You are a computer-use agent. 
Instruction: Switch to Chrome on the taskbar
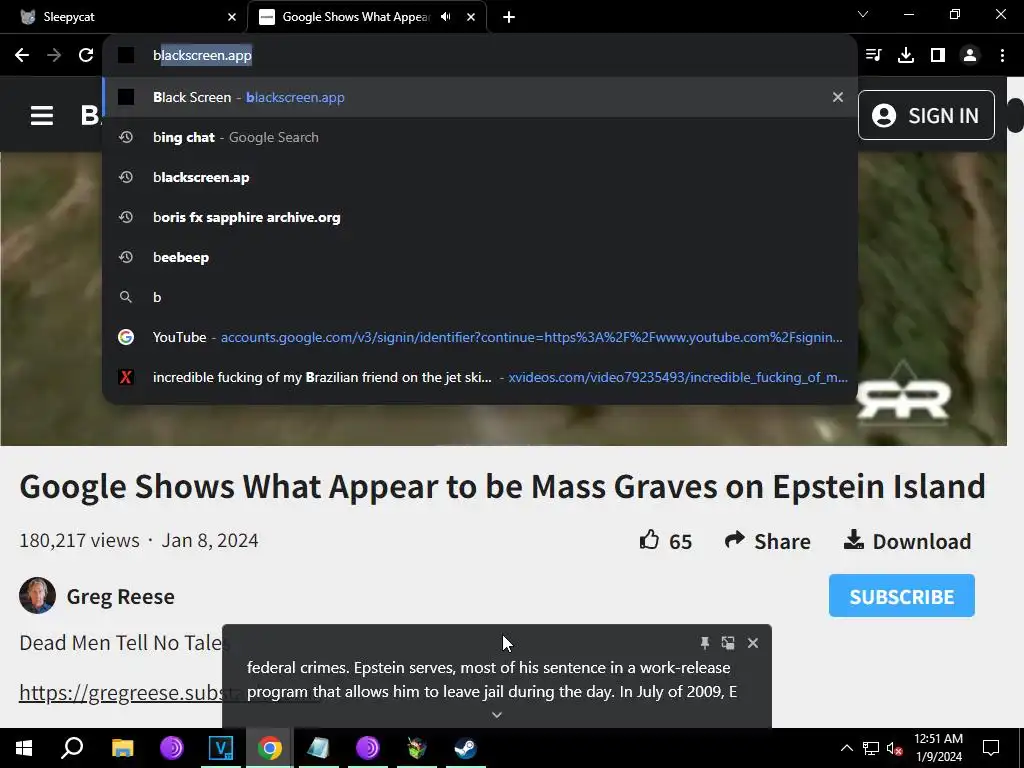click(270, 748)
